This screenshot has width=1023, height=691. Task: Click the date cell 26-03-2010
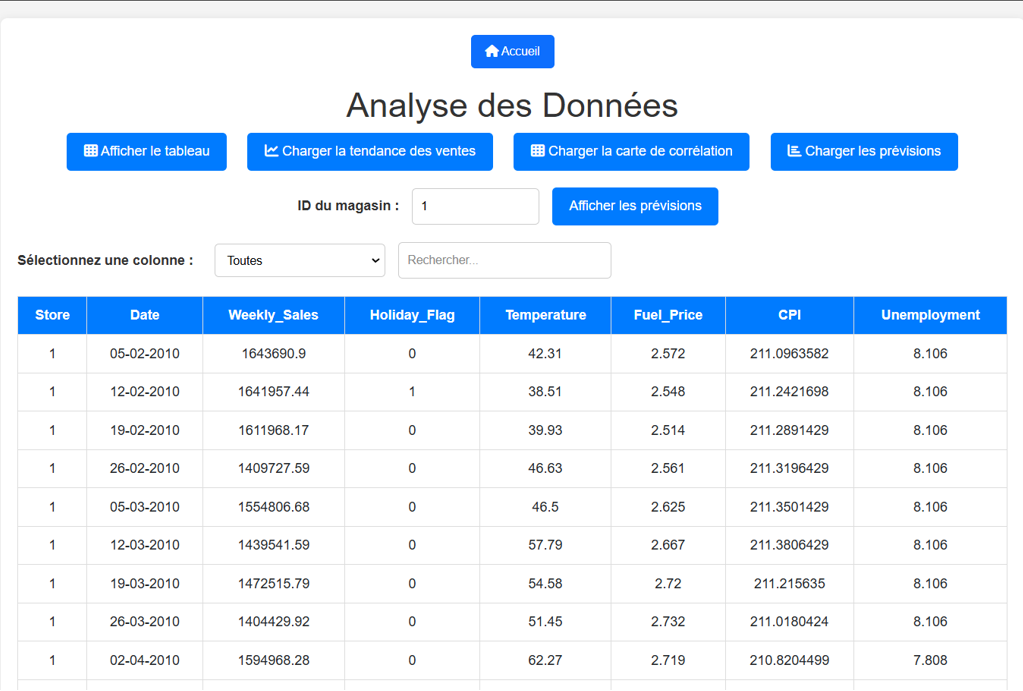pyautogui.click(x=145, y=621)
